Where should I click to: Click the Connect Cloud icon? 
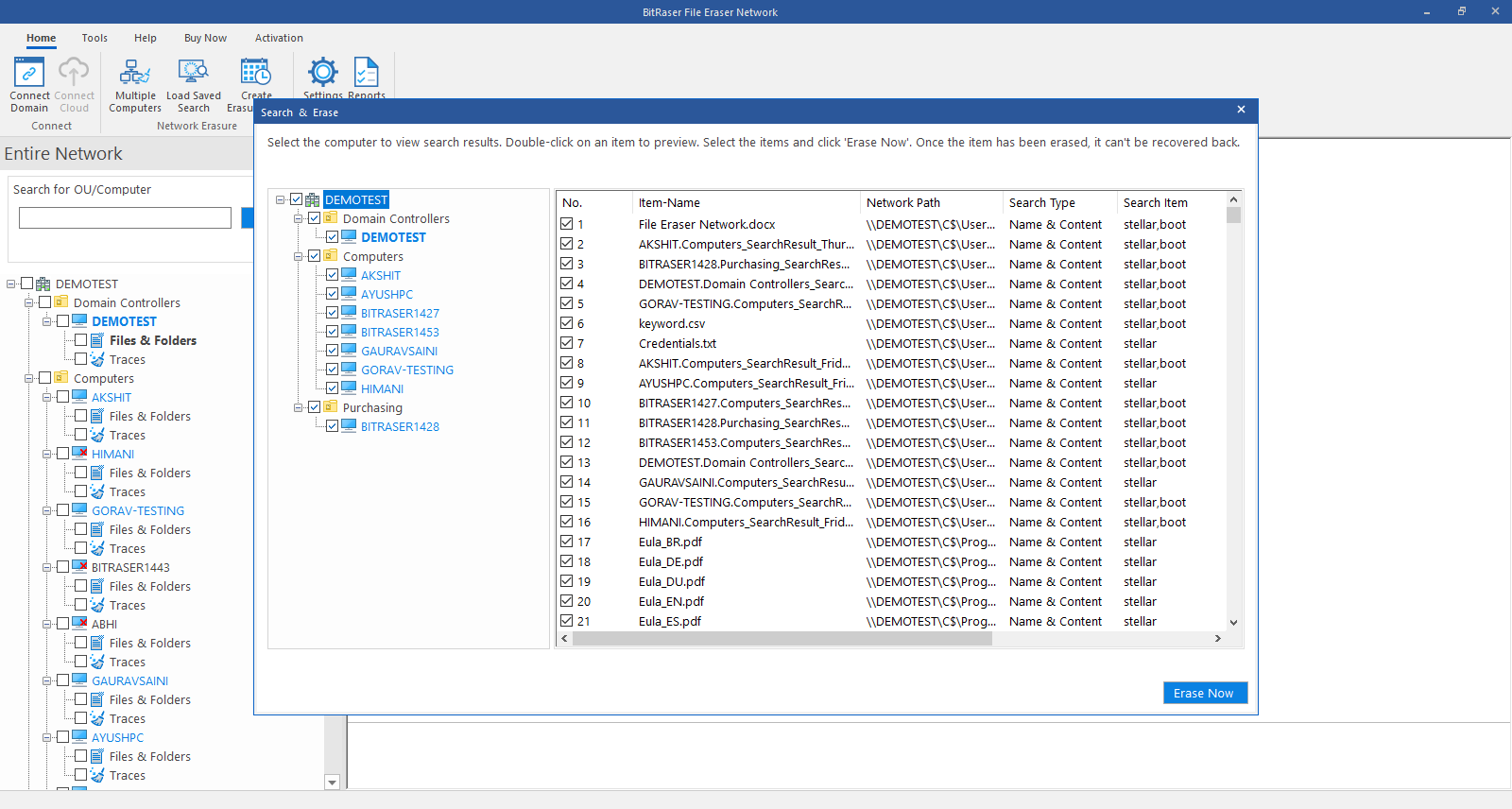(x=74, y=72)
